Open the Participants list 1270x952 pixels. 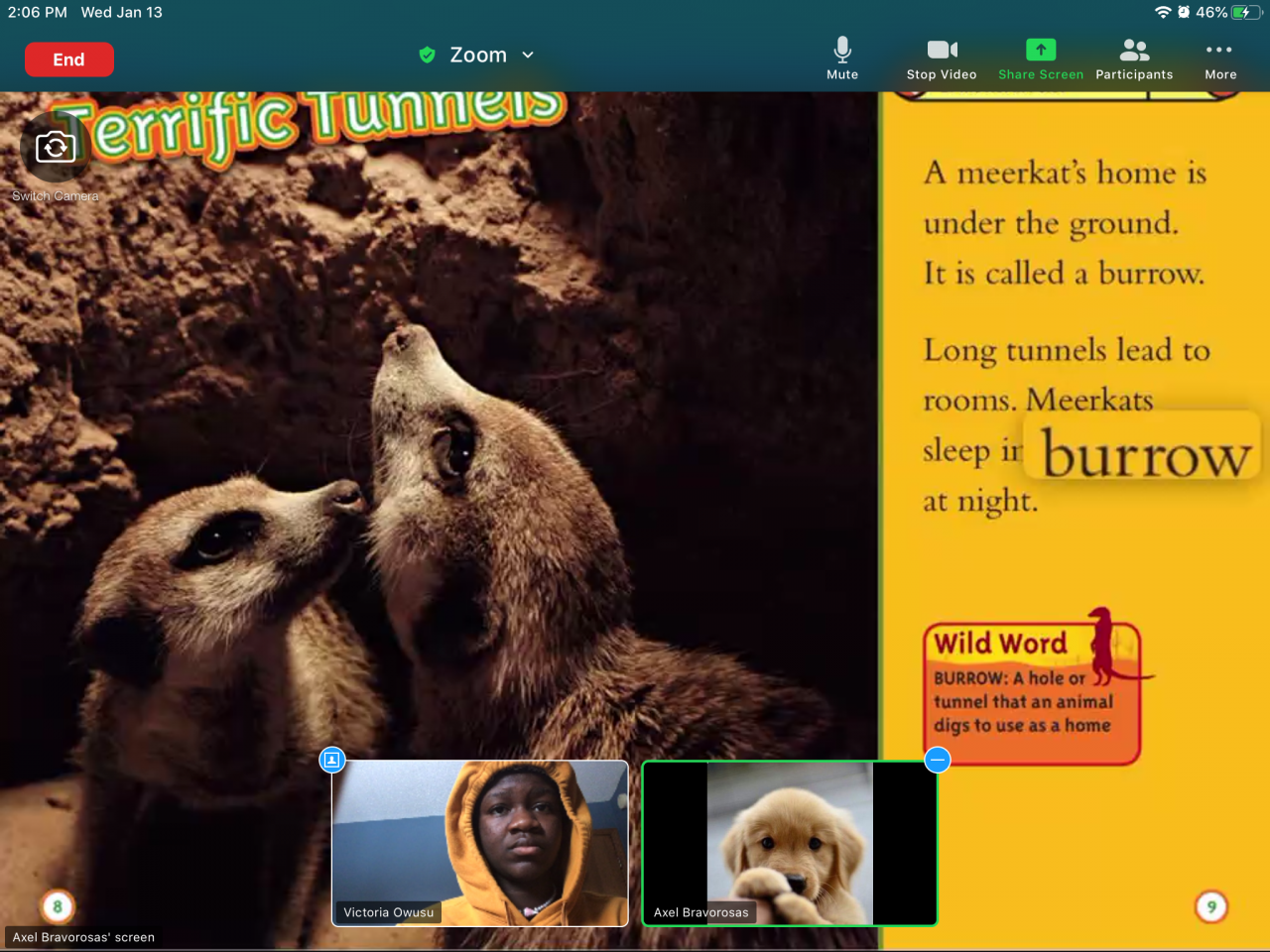tap(1134, 59)
